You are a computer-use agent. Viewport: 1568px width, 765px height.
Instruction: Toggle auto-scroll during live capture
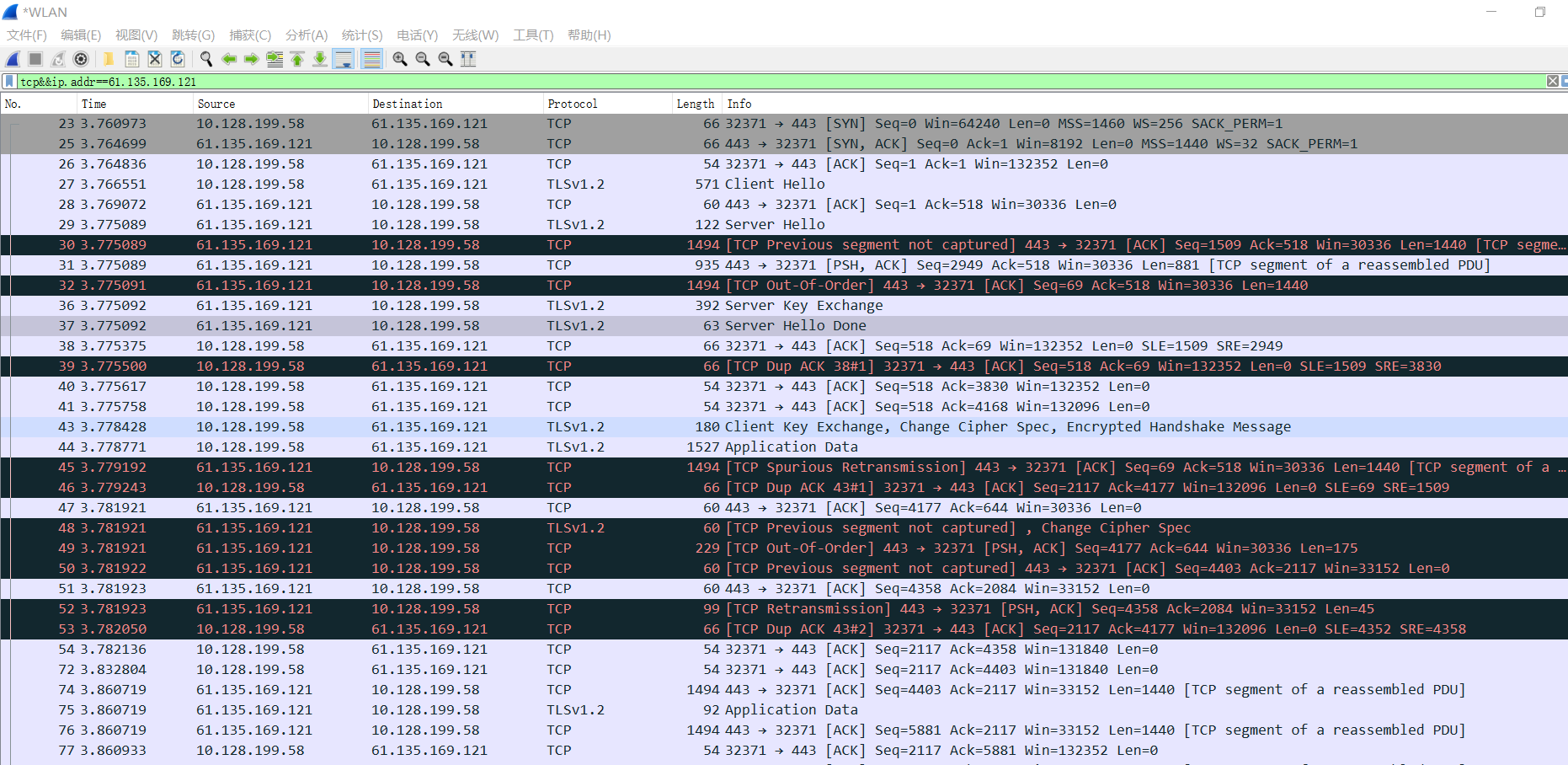[x=344, y=59]
